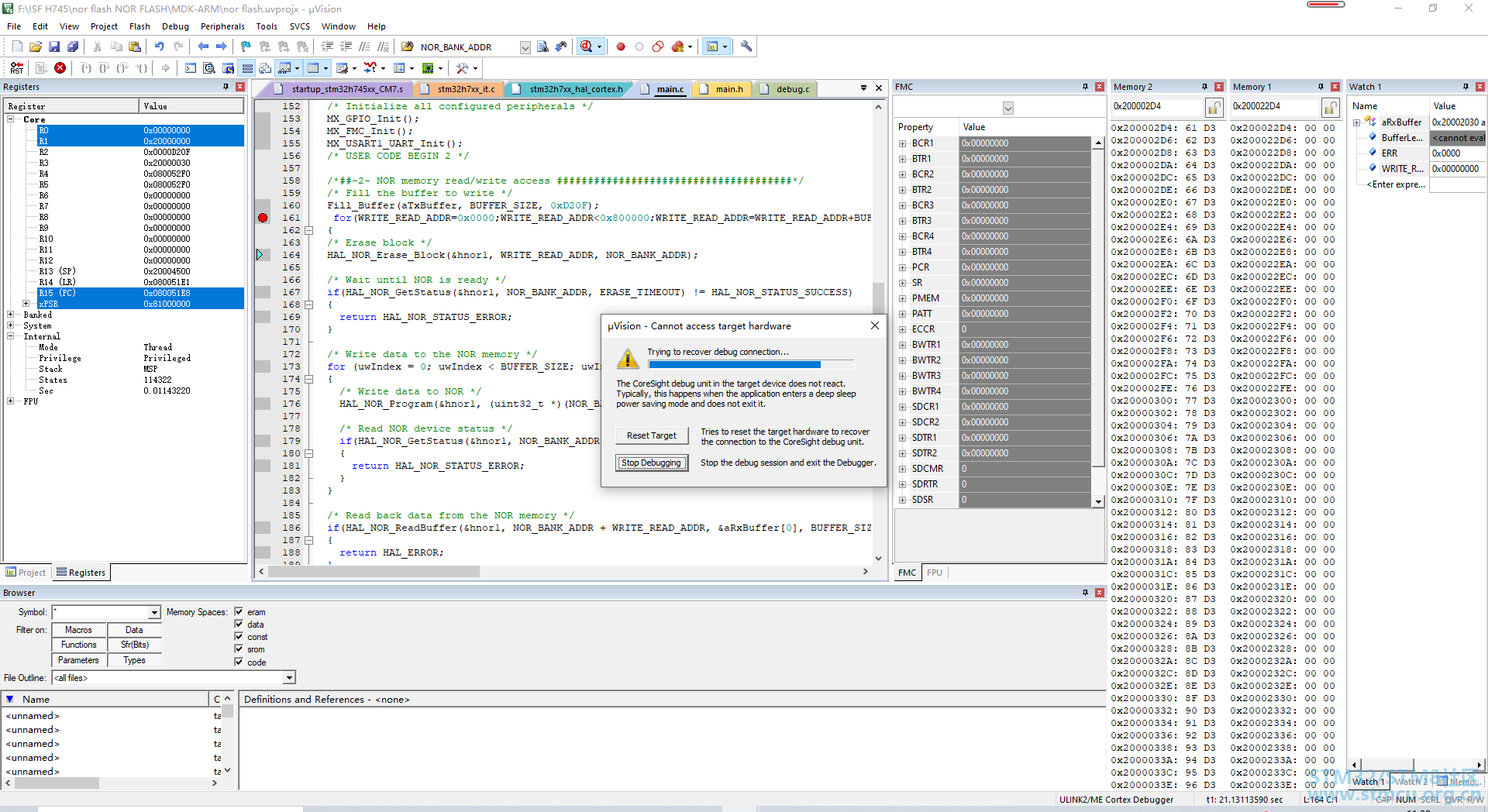Click the Memory Windows toolbar icon
This screenshot has height=812, width=1488.
(313, 68)
